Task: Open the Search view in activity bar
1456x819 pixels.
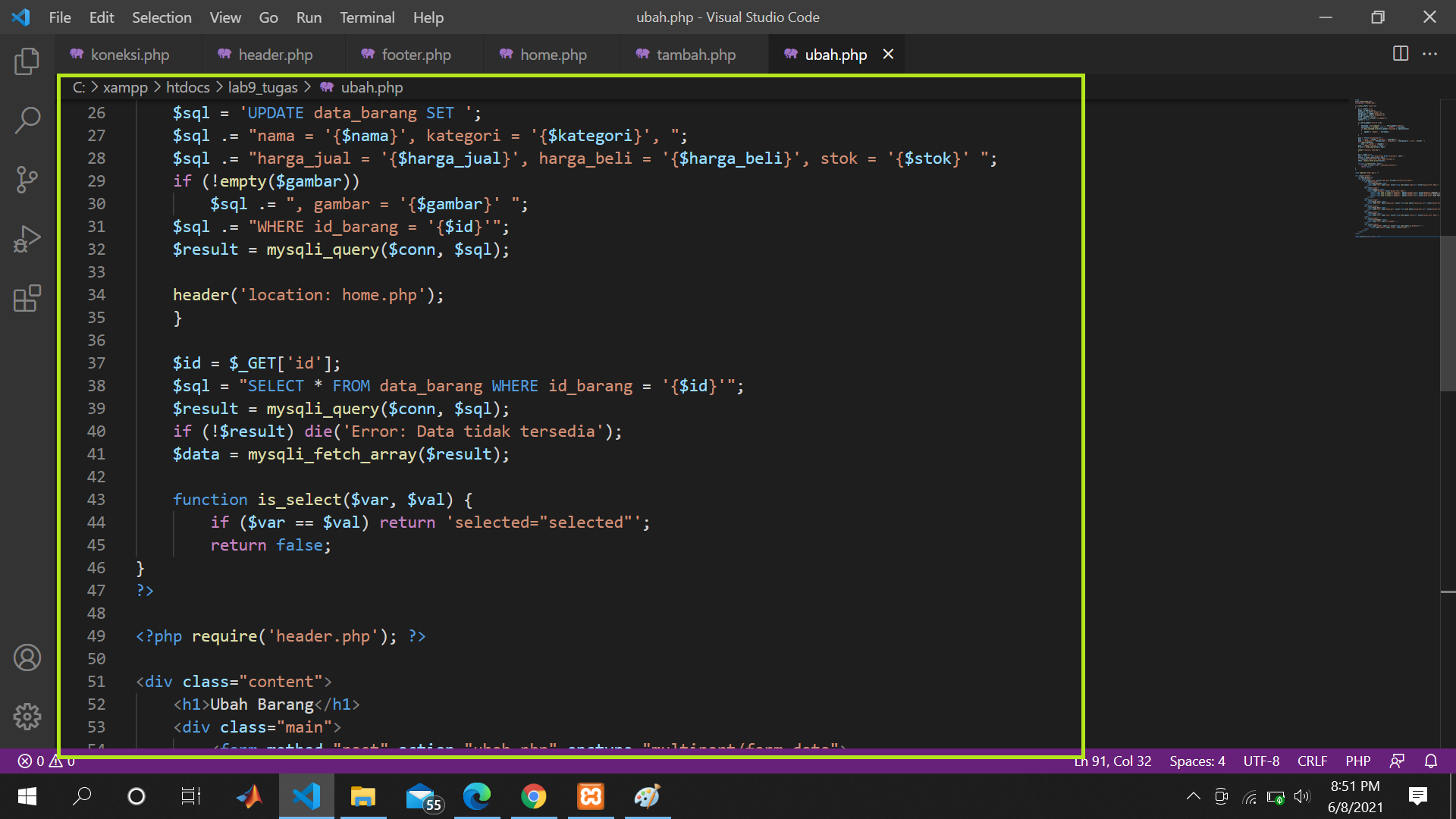Action: (27, 121)
